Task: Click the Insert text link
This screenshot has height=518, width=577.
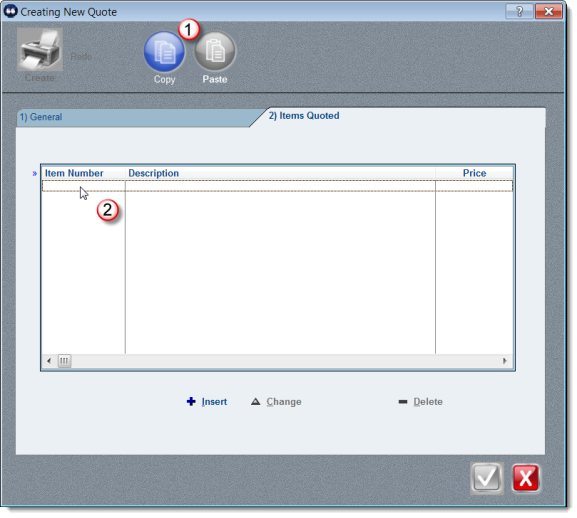Action: pos(214,402)
